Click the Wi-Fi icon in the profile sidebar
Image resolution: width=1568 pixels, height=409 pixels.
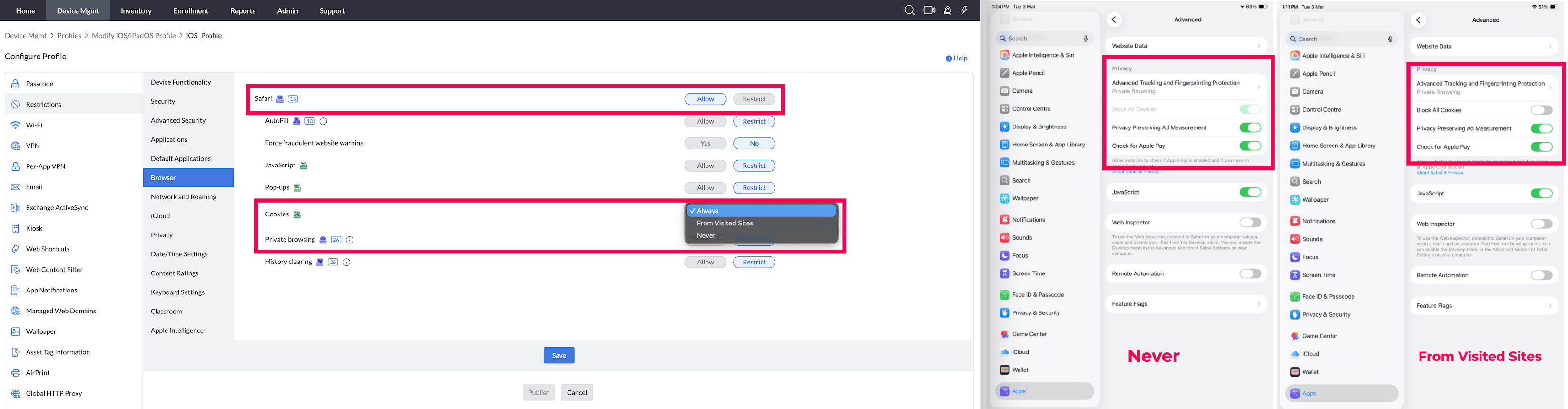pos(16,126)
